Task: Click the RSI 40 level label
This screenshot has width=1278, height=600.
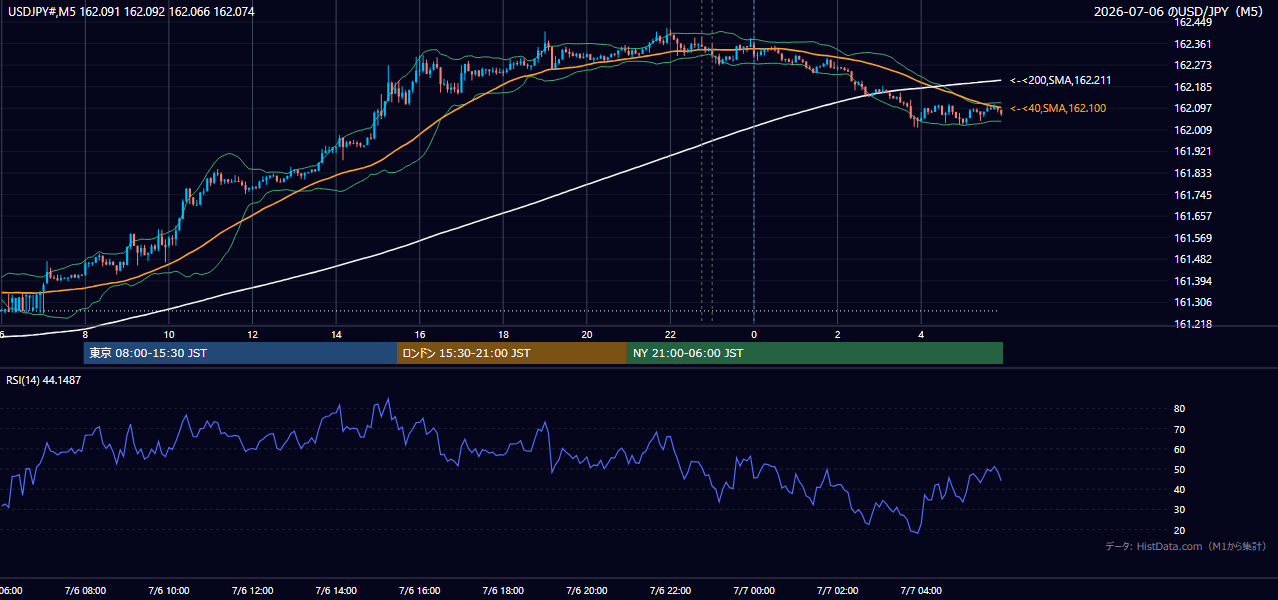Action: [x=1179, y=490]
